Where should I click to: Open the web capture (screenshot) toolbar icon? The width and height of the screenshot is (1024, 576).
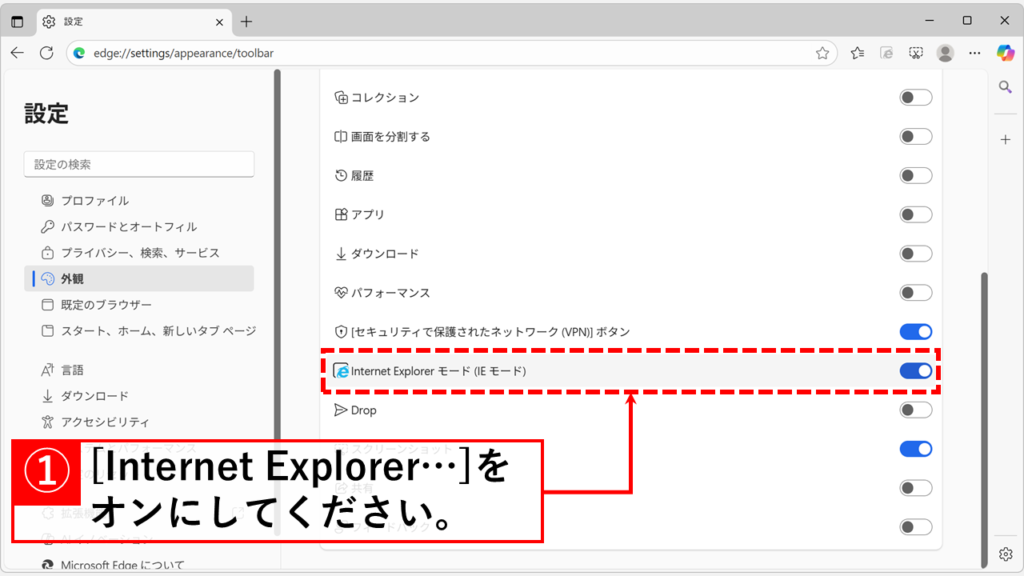[916, 53]
